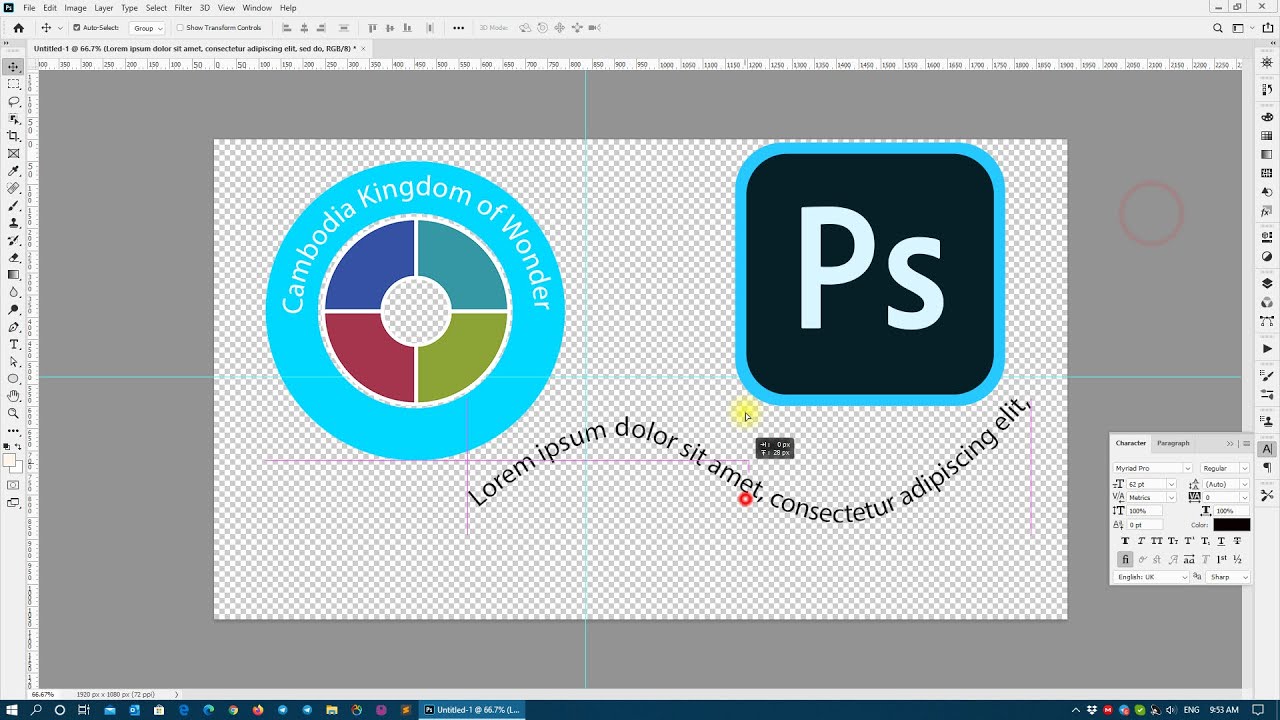Open the Regular font style dropdown
Viewport: 1280px width, 720px height.
point(1244,468)
